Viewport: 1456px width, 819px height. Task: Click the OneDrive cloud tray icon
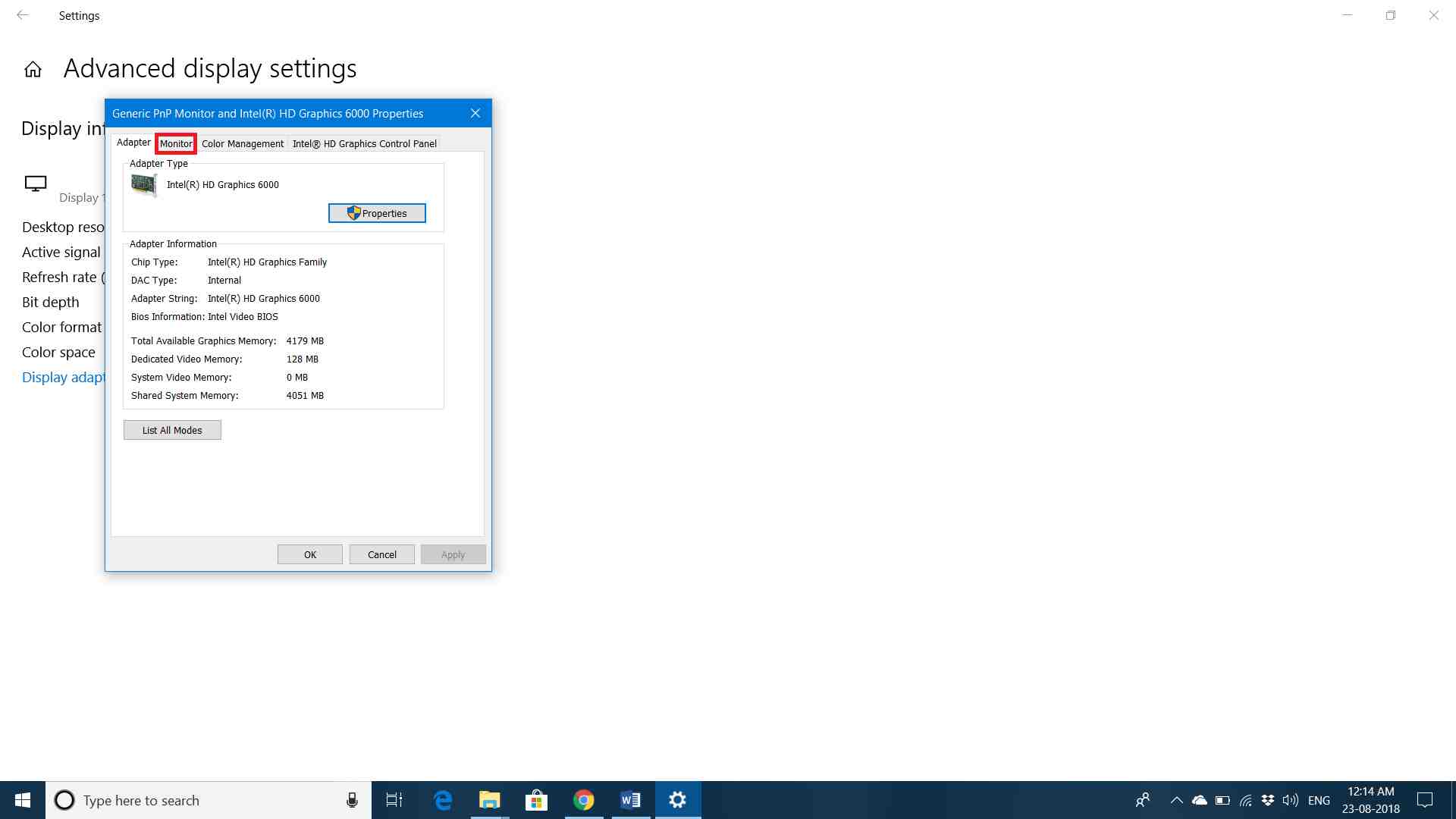(1200, 800)
